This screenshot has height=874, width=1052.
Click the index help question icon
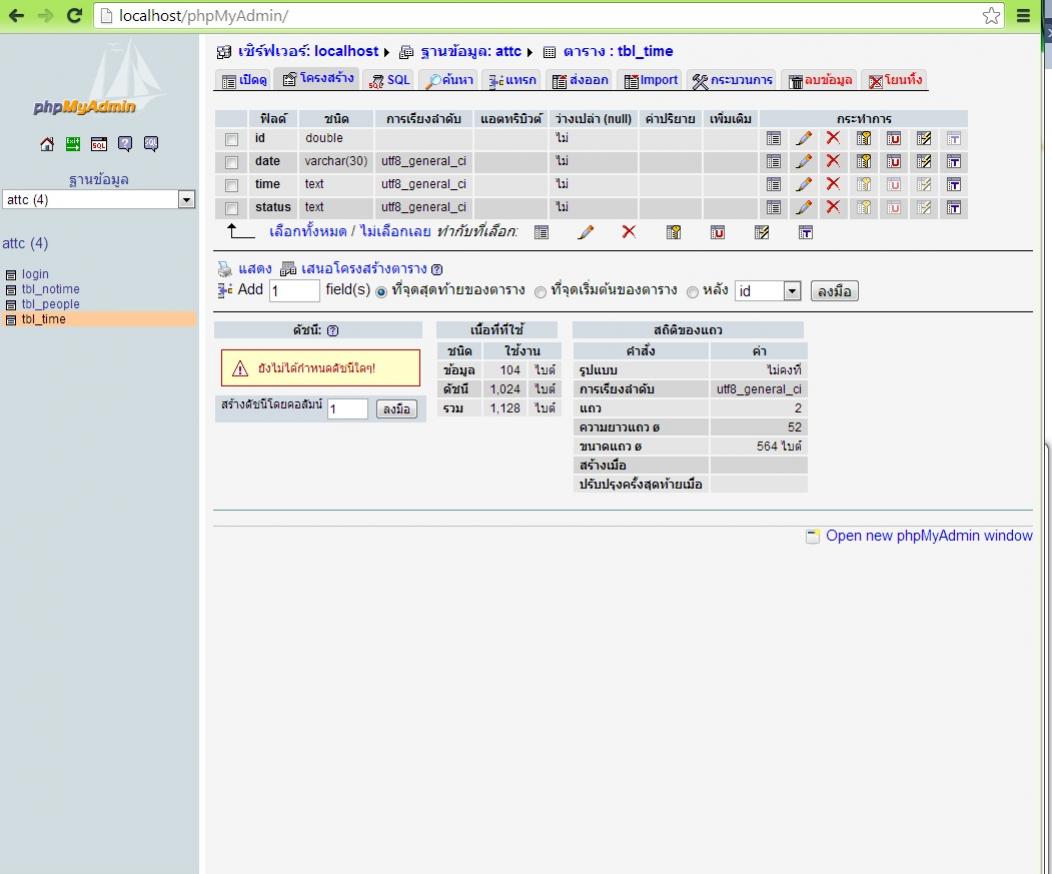click(333, 330)
